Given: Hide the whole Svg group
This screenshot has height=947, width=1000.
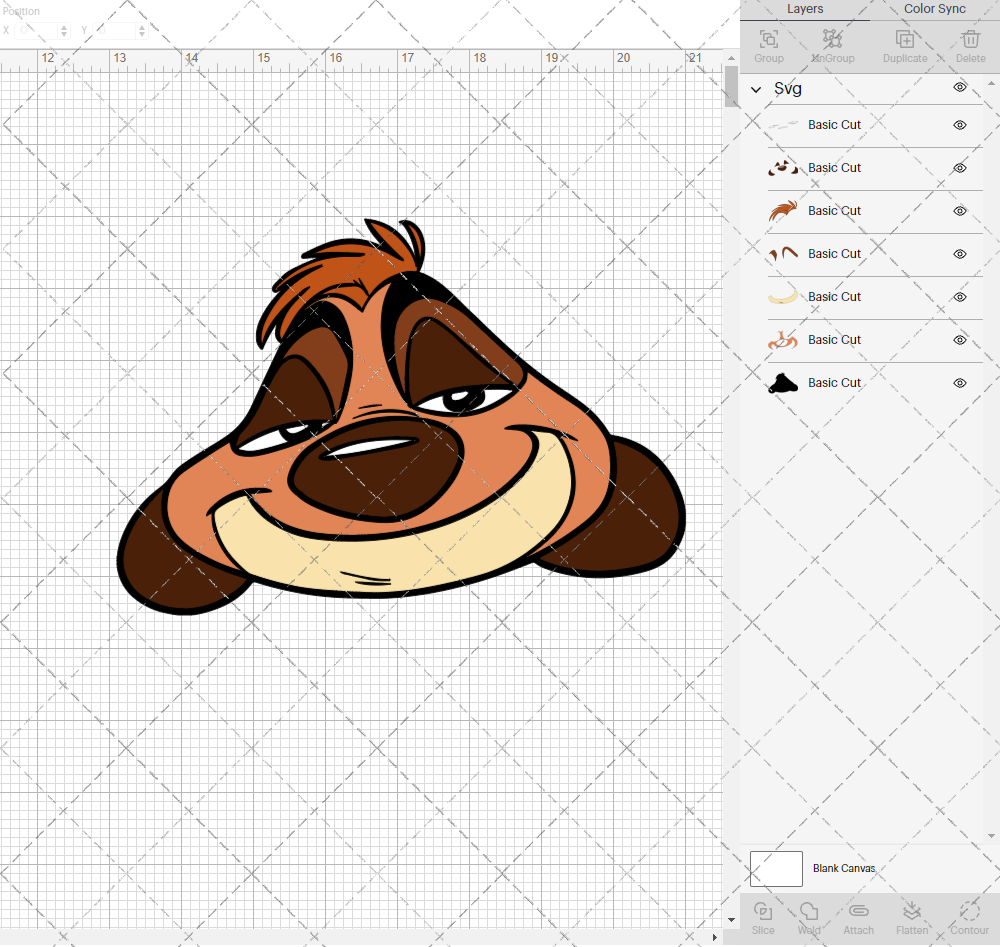Looking at the screenshot, I should pyautogui.click(x=960, y=87).
